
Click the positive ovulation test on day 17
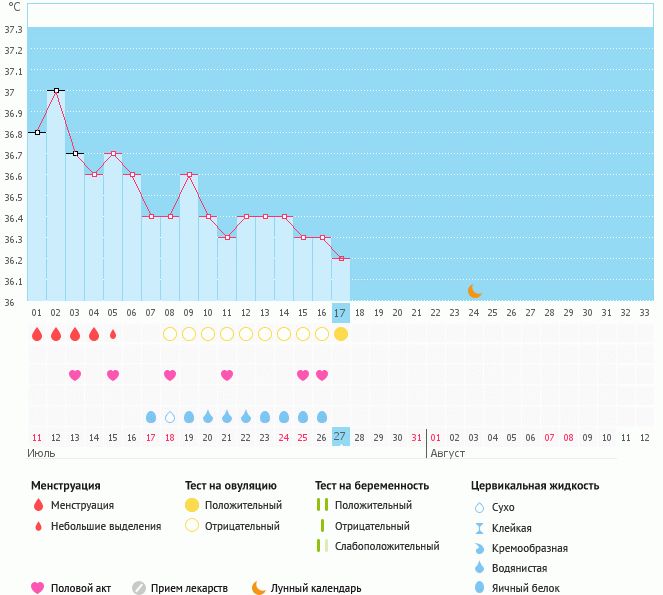tap(341, 334)
